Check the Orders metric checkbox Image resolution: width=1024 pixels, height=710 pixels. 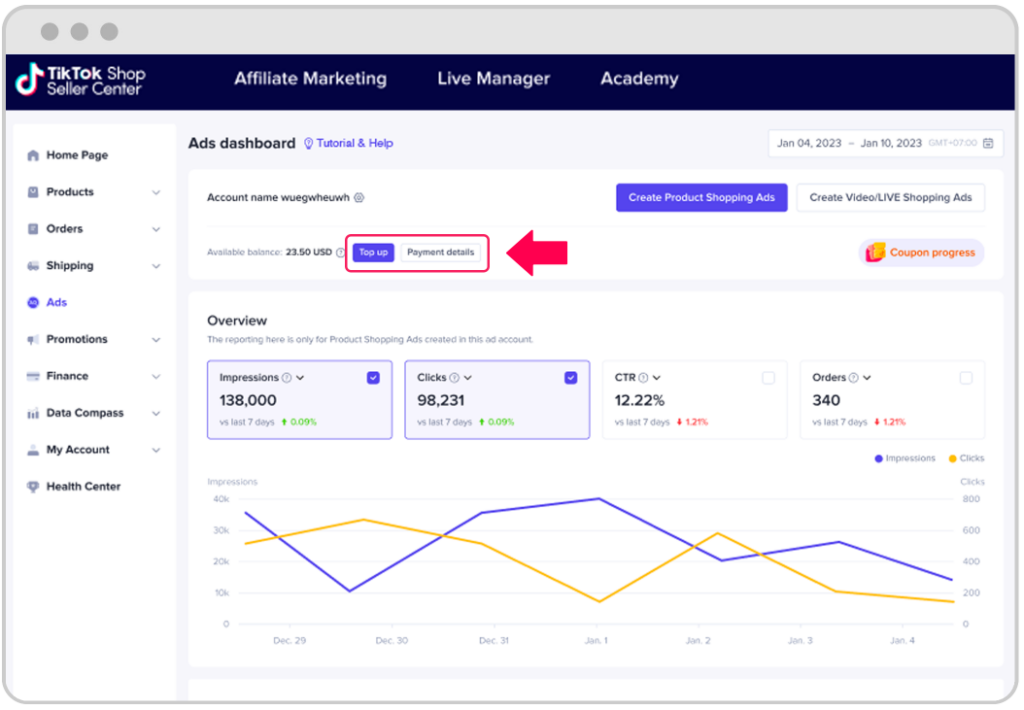click(966, 378)
